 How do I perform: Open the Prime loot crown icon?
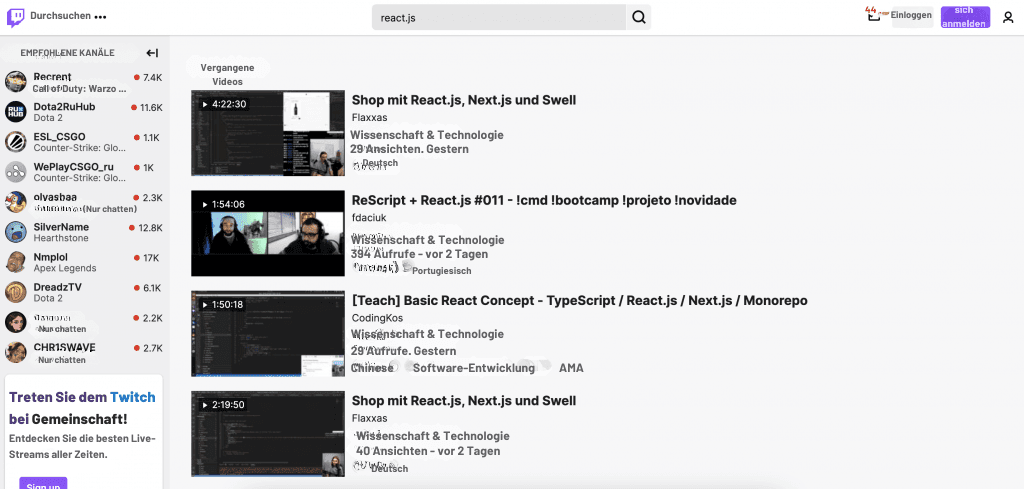tap(872, 15)
